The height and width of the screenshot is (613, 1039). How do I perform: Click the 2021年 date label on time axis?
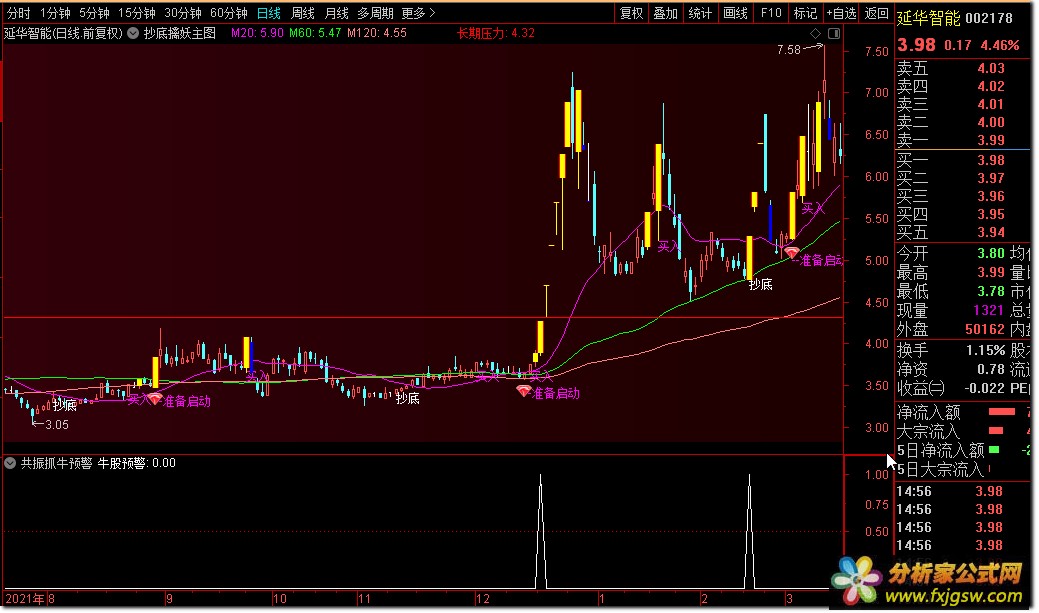coord(25,598)
